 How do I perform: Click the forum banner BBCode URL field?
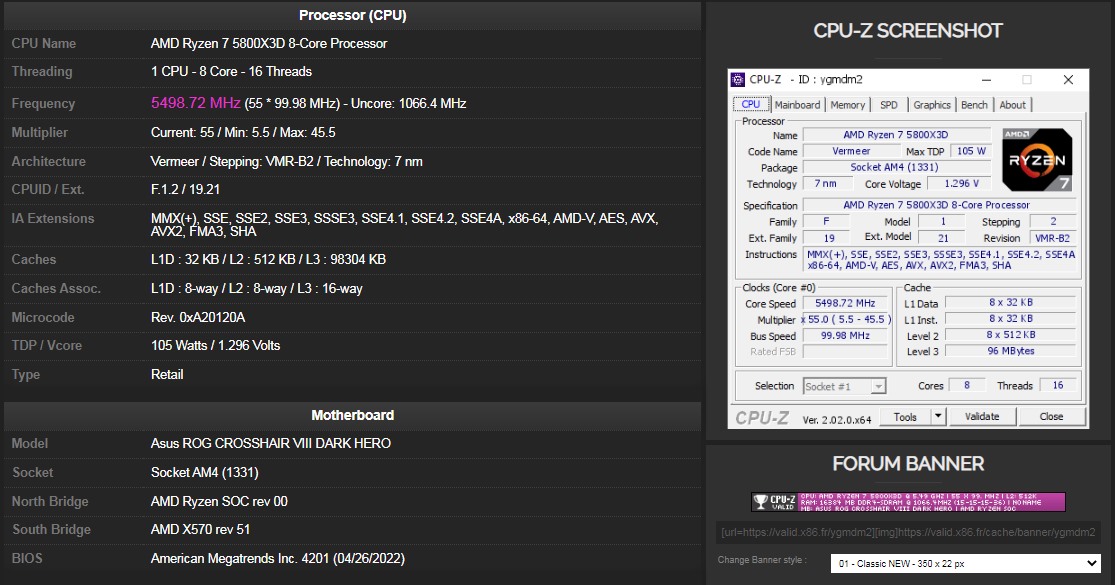click(x=908, y=532)
